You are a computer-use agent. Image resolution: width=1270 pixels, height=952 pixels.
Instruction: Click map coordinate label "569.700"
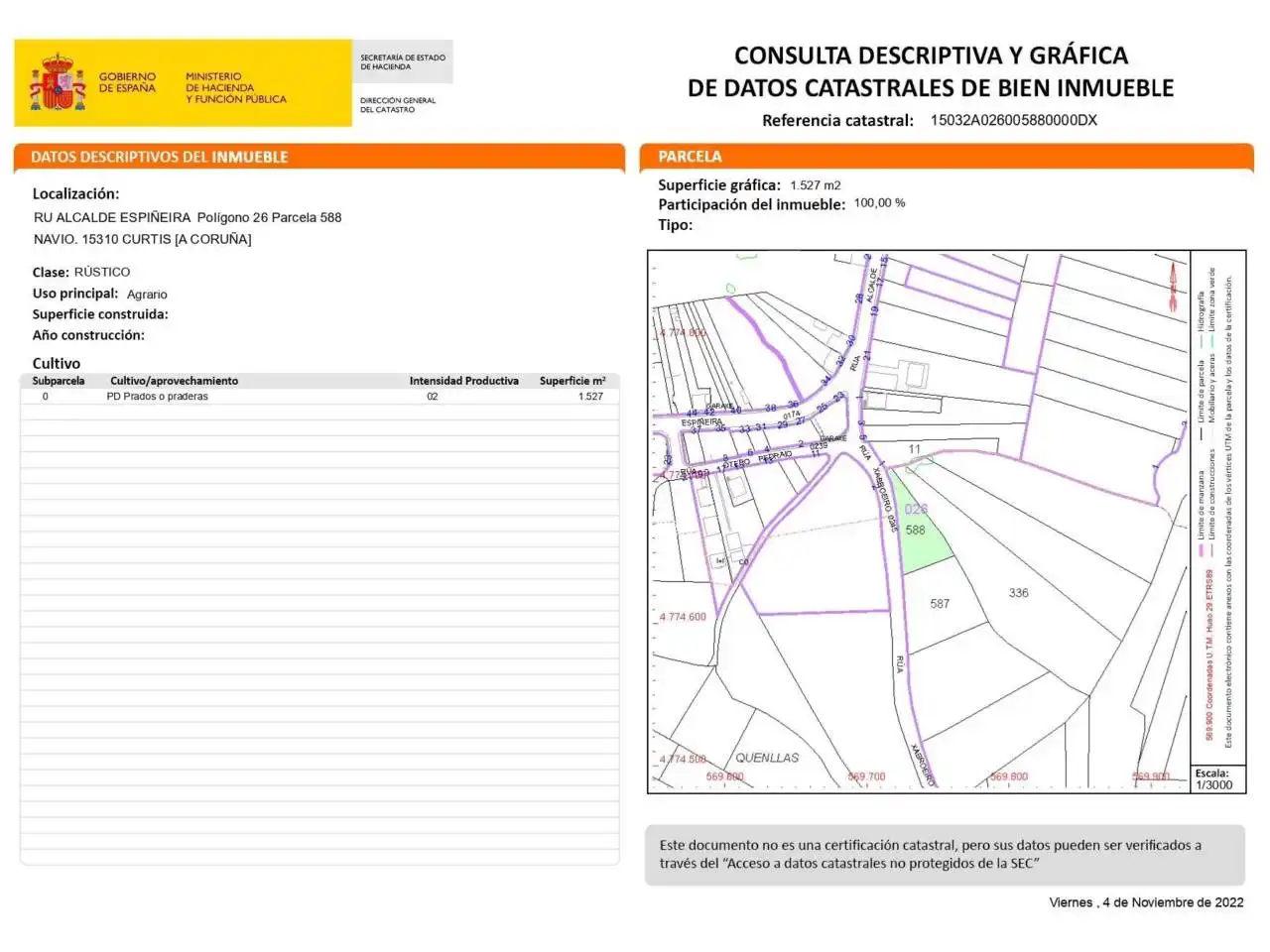coord(866,777)
